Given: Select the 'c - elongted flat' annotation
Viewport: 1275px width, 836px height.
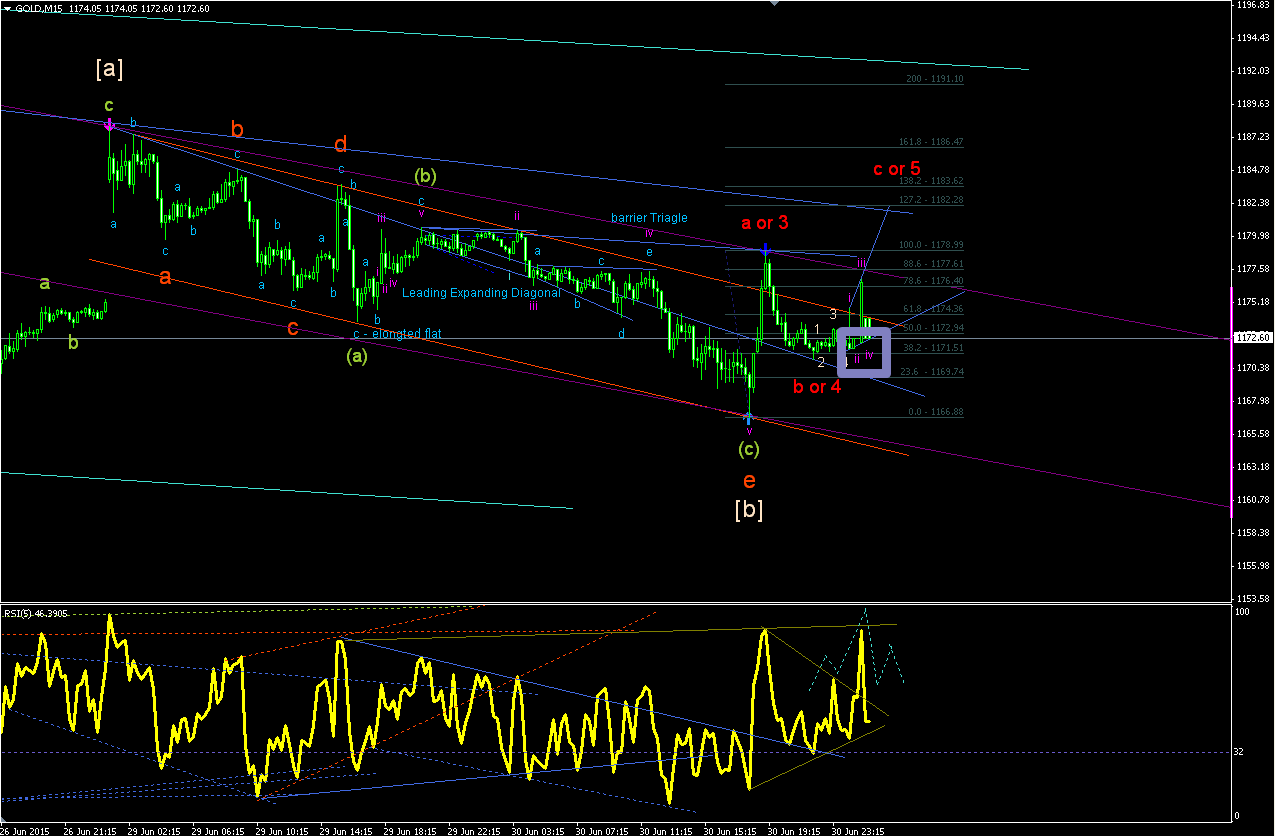Looking at the screenshot, I should click(x=397, y=333).
